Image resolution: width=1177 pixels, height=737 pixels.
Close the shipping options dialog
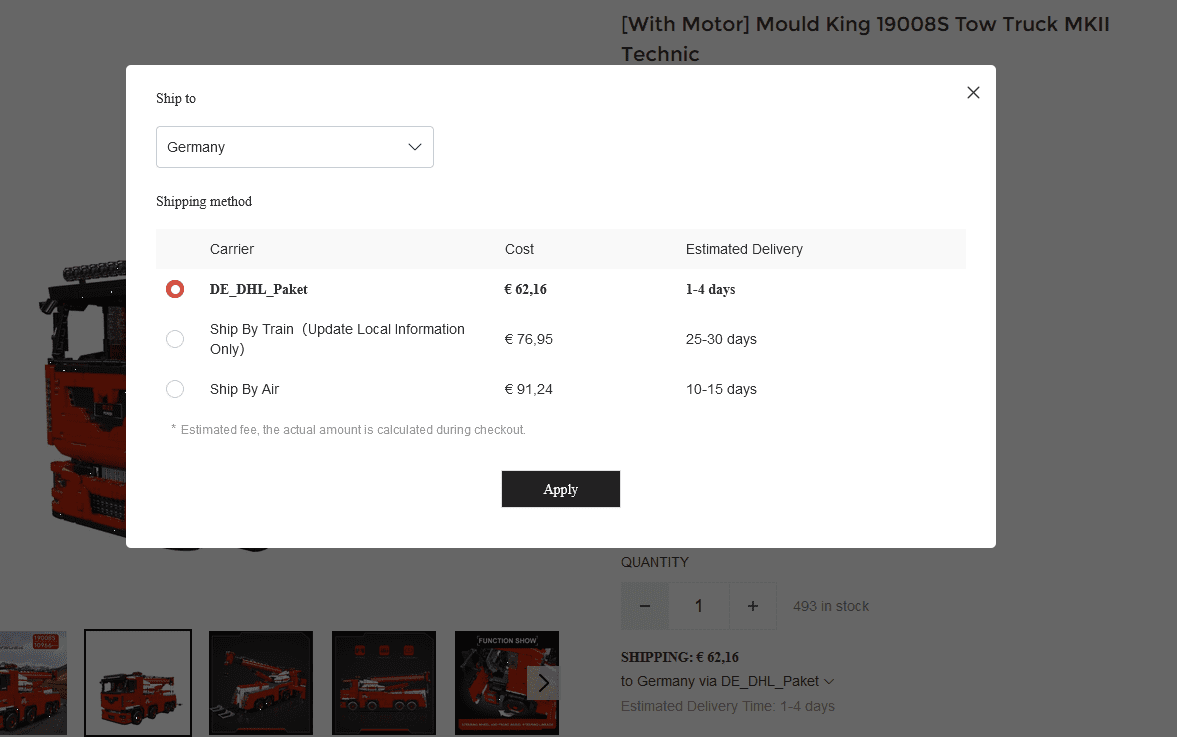973,92
